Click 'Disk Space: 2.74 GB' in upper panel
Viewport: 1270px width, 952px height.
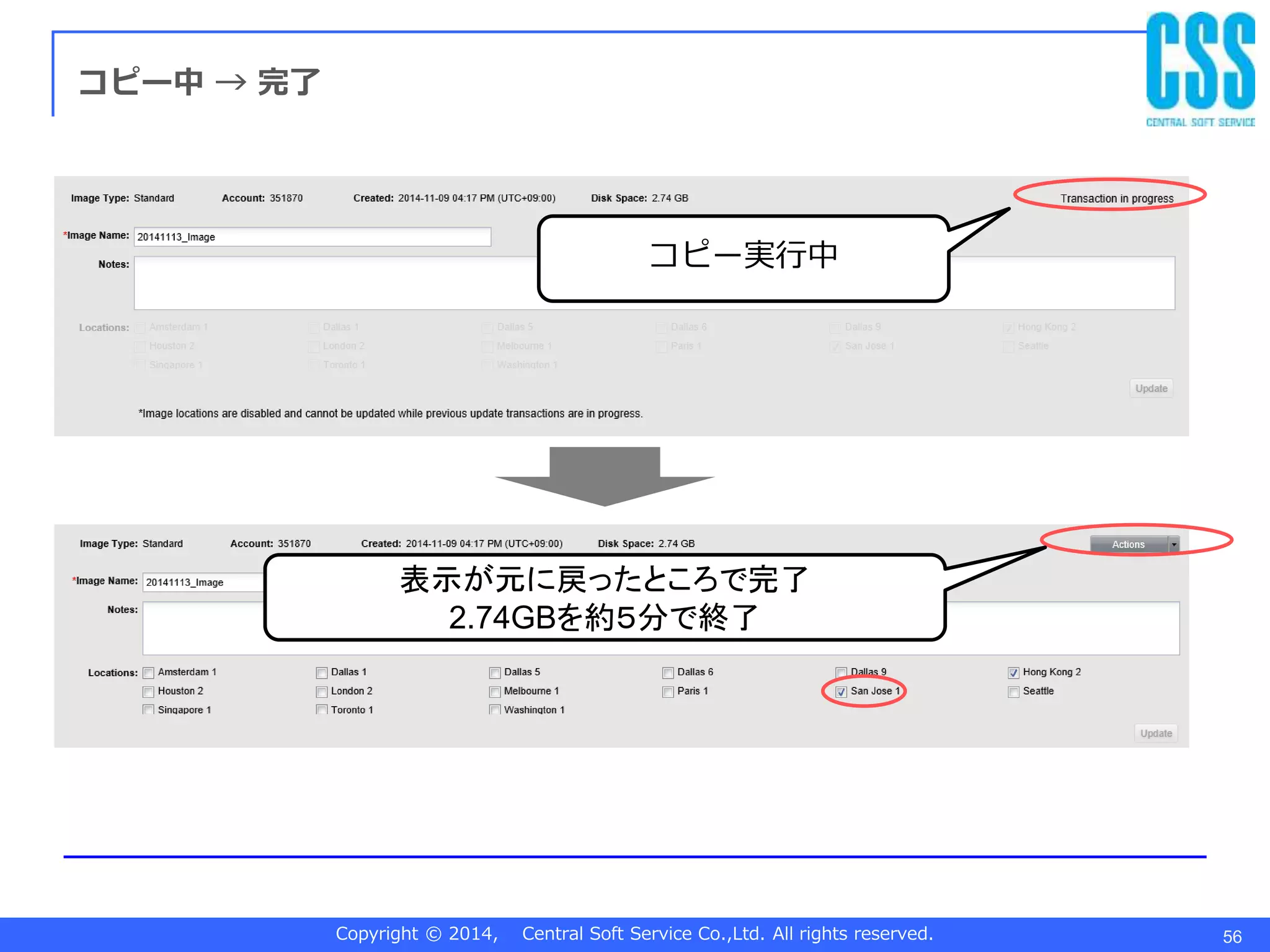(639, 198)
